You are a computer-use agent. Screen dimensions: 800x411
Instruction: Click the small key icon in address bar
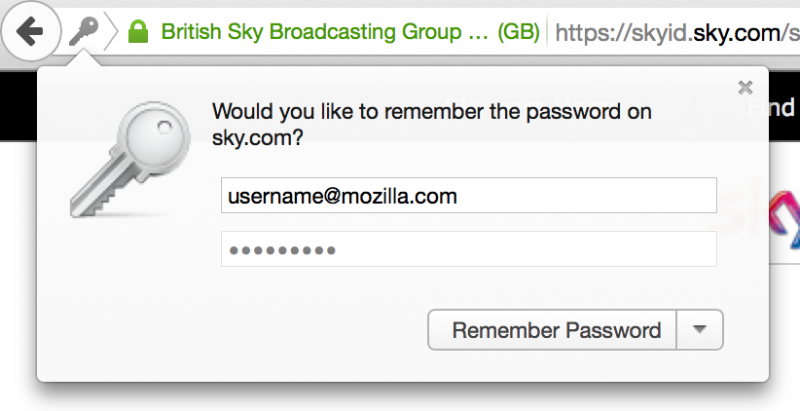(83, 33)
